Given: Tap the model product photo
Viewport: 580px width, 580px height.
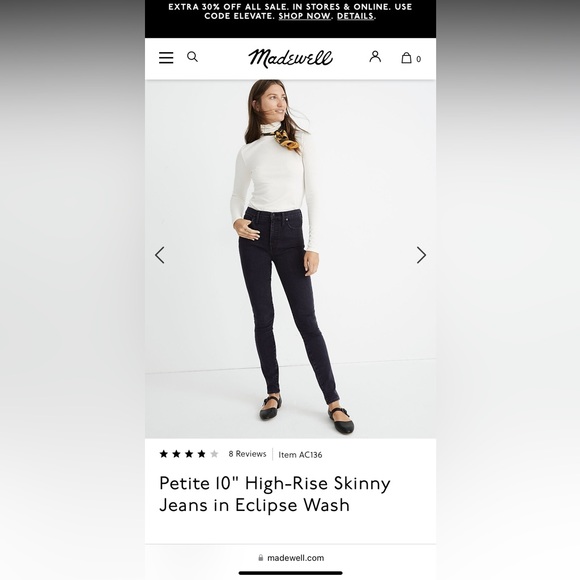Looking at the screenshot, I should coord(290,259).
